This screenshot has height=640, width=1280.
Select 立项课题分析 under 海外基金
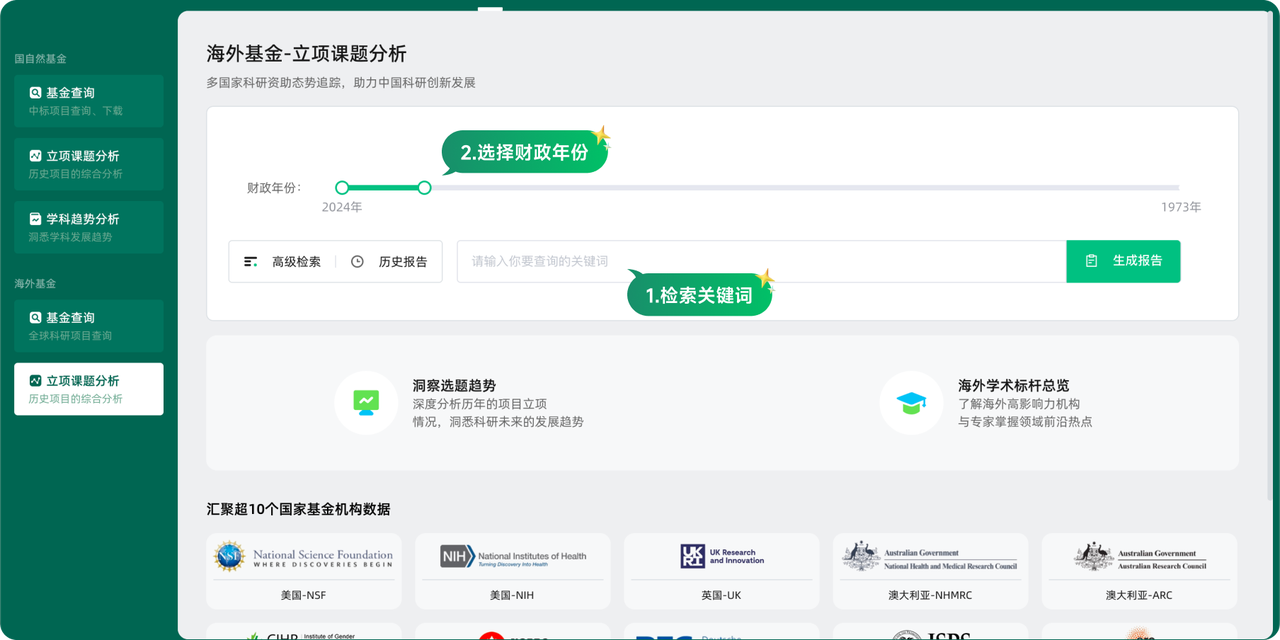pyautogui.click(x=89, y=389)
